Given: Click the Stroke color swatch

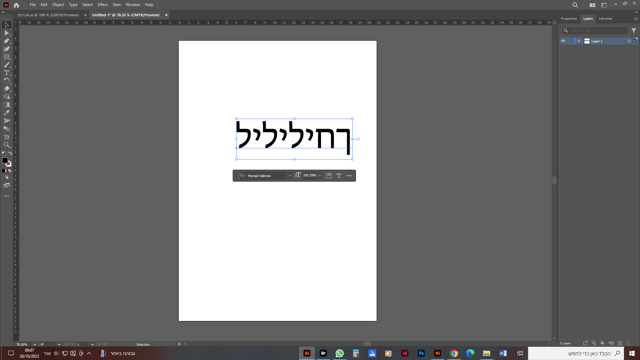Looking at the screenshot, I should pyautogui.click(x=8, y=164).
